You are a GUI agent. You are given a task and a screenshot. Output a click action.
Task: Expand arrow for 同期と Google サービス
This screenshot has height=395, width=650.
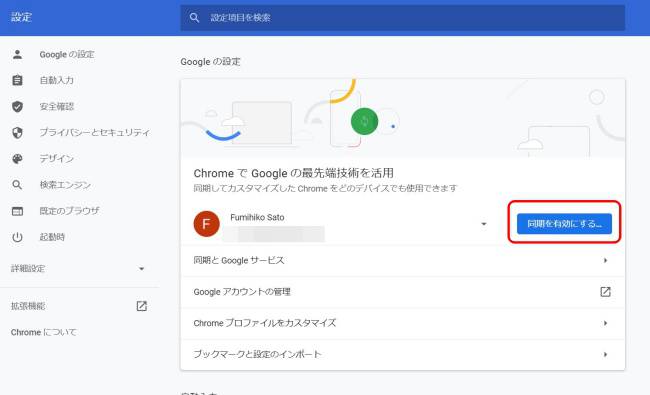(605, 260)
